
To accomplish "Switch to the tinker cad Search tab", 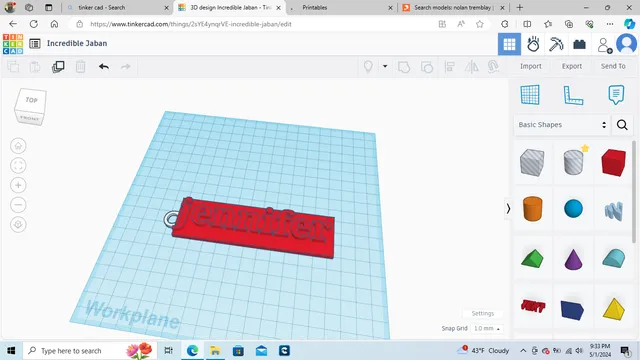I will (118, 7).
